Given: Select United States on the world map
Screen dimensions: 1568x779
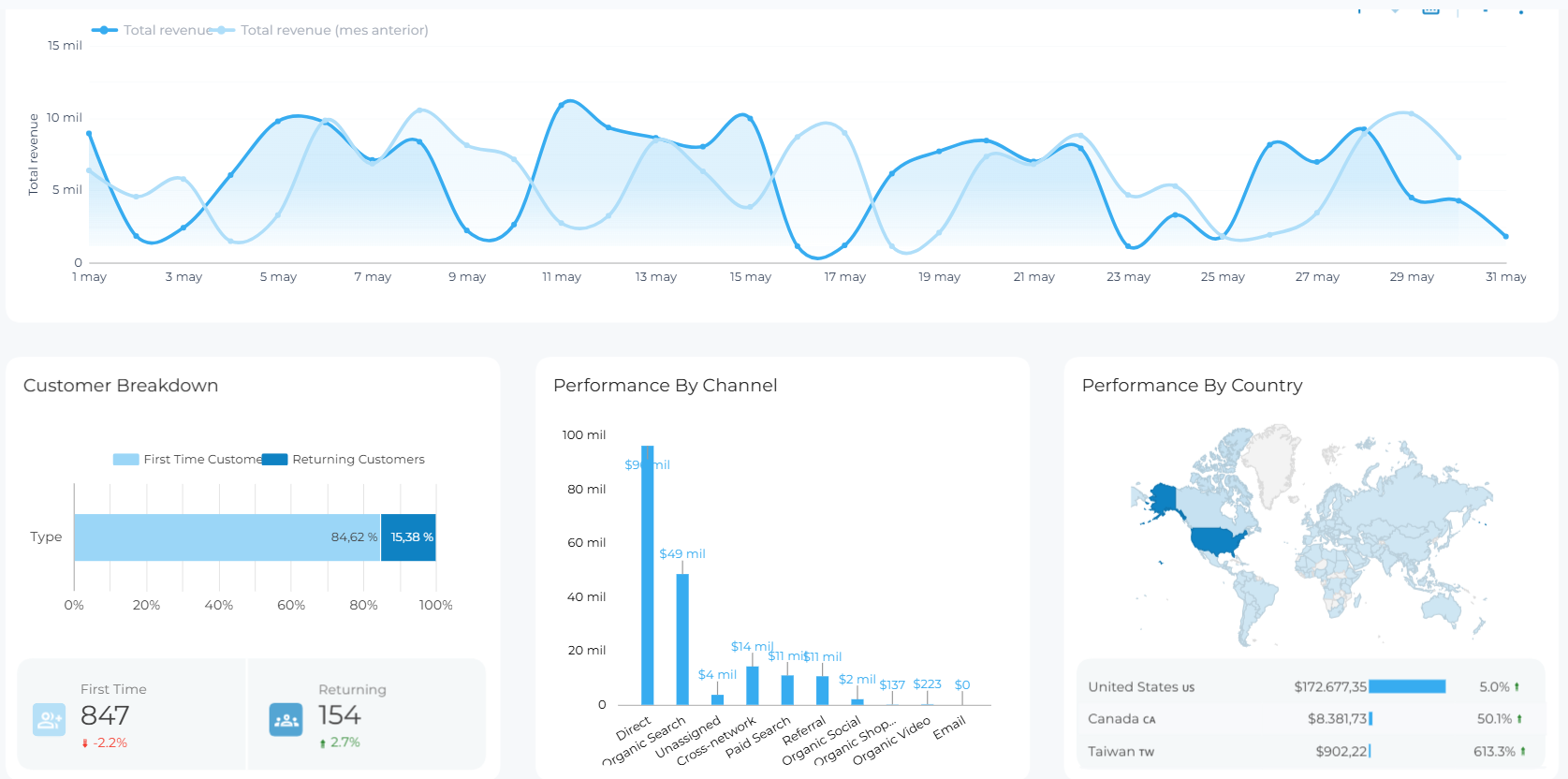Looking at the screenshot, I should [x=1216, y=540].
